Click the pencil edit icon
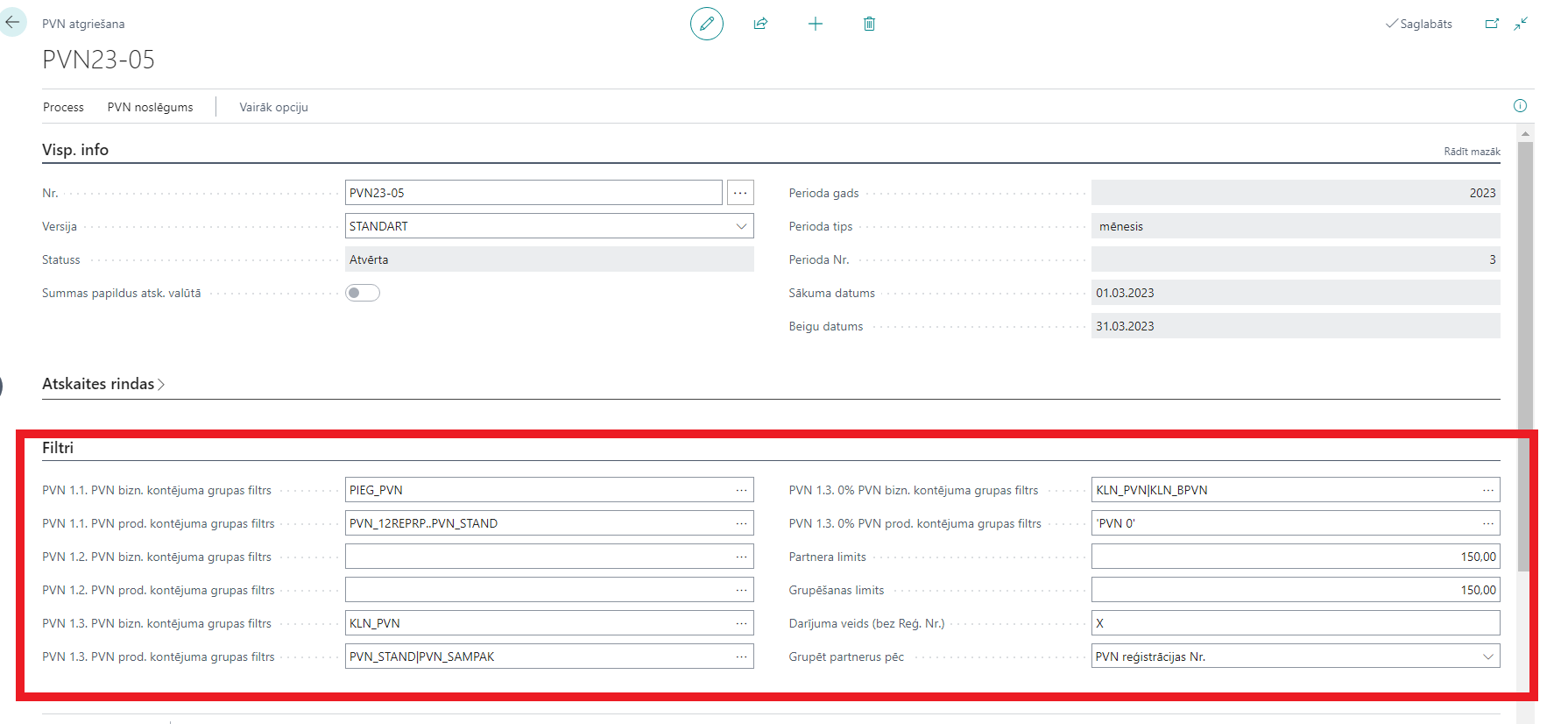 point(706,24)
